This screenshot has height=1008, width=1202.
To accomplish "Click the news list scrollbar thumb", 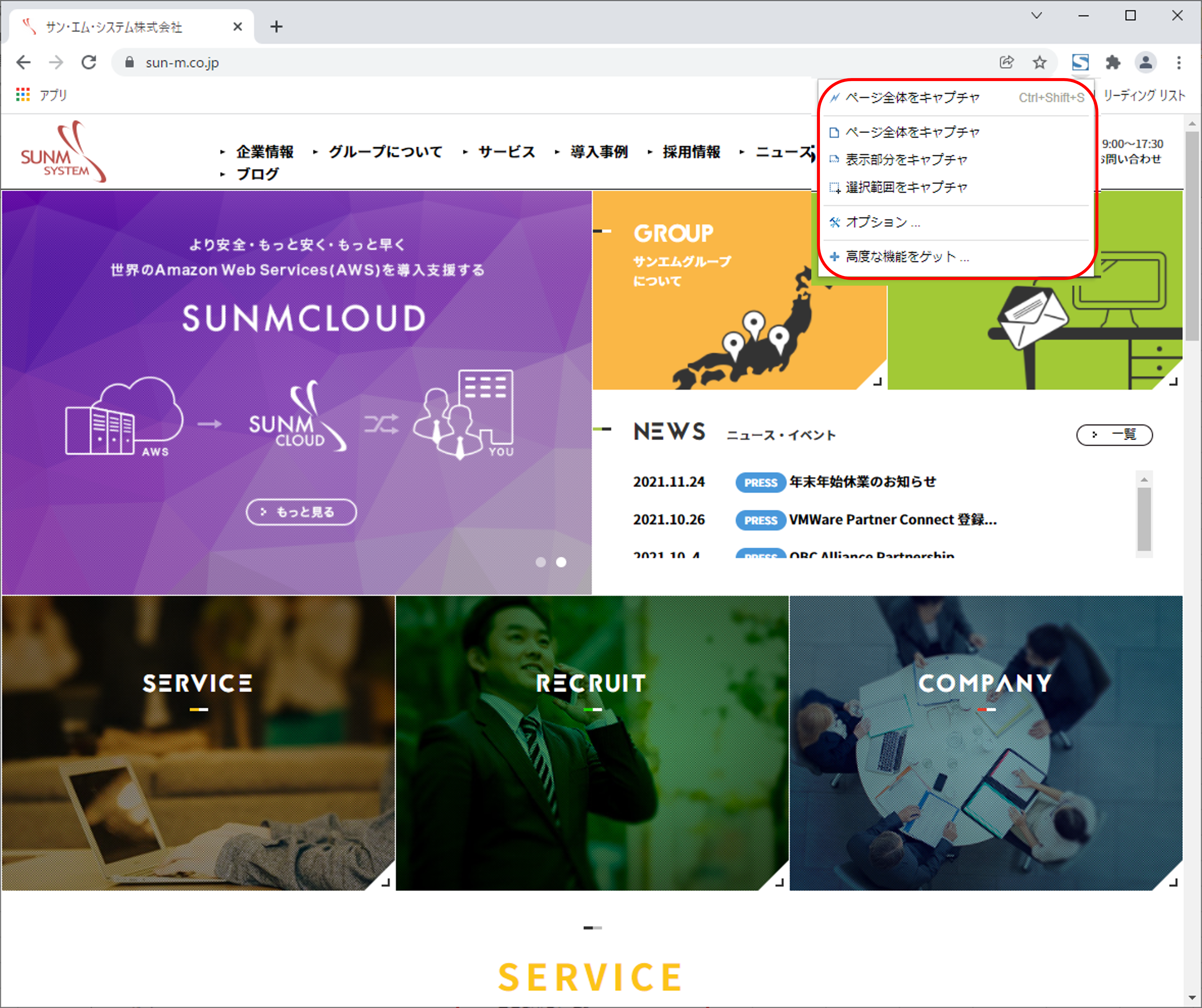I will click(1144, 519).
